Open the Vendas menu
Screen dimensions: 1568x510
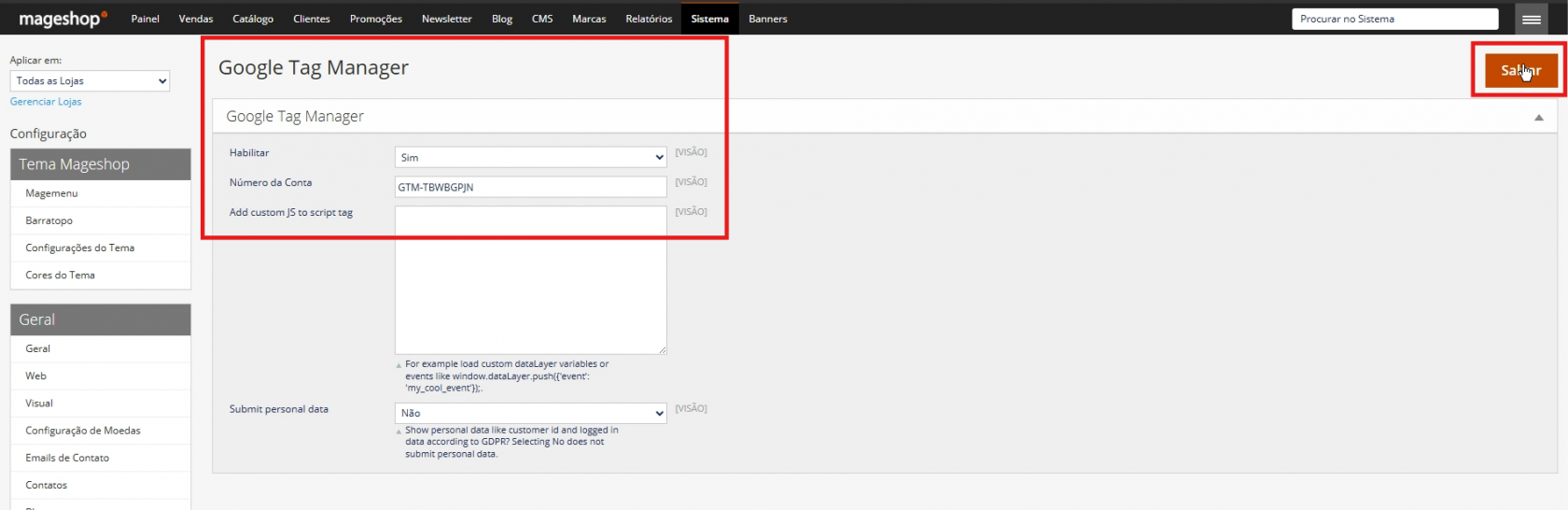[196, 19]
